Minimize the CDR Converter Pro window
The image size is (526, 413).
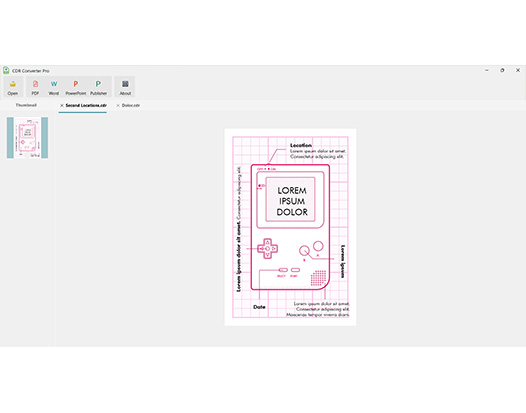click(487, 70)
